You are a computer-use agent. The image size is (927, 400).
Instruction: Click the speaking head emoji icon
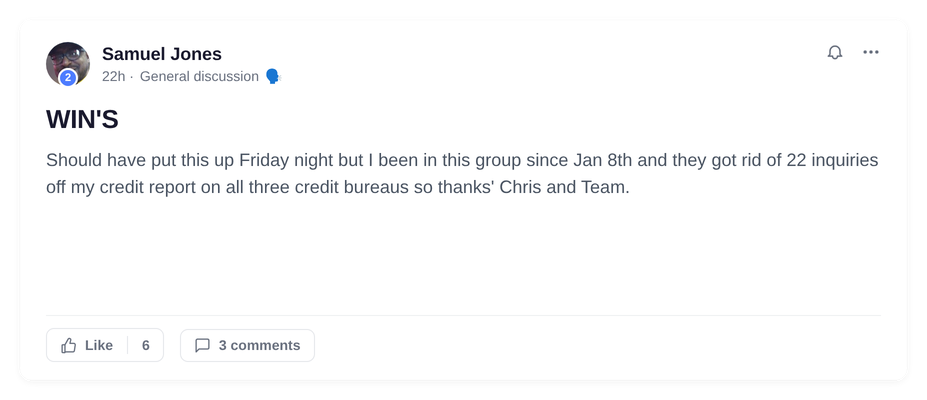point(272,77)
